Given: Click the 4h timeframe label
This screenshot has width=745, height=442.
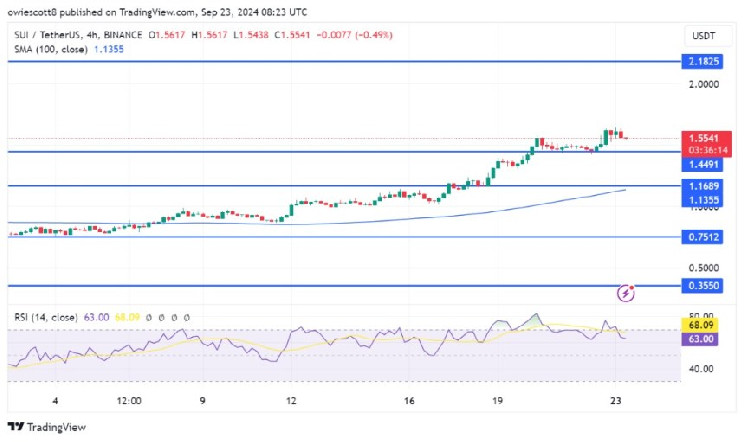Looking at the screenshot, I should (92, 35).
